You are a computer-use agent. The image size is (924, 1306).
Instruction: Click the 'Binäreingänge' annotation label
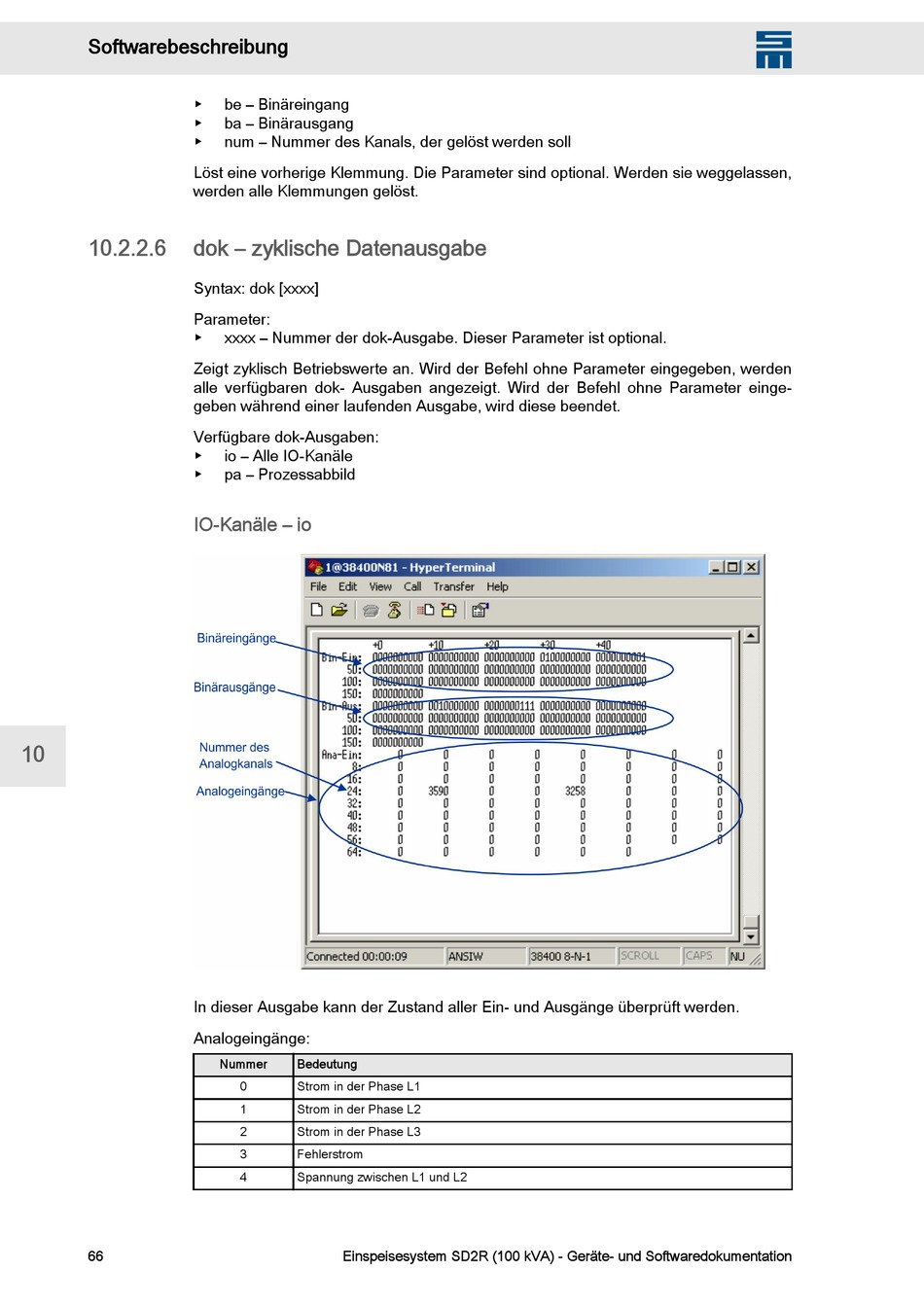click(x=236, y=638)
